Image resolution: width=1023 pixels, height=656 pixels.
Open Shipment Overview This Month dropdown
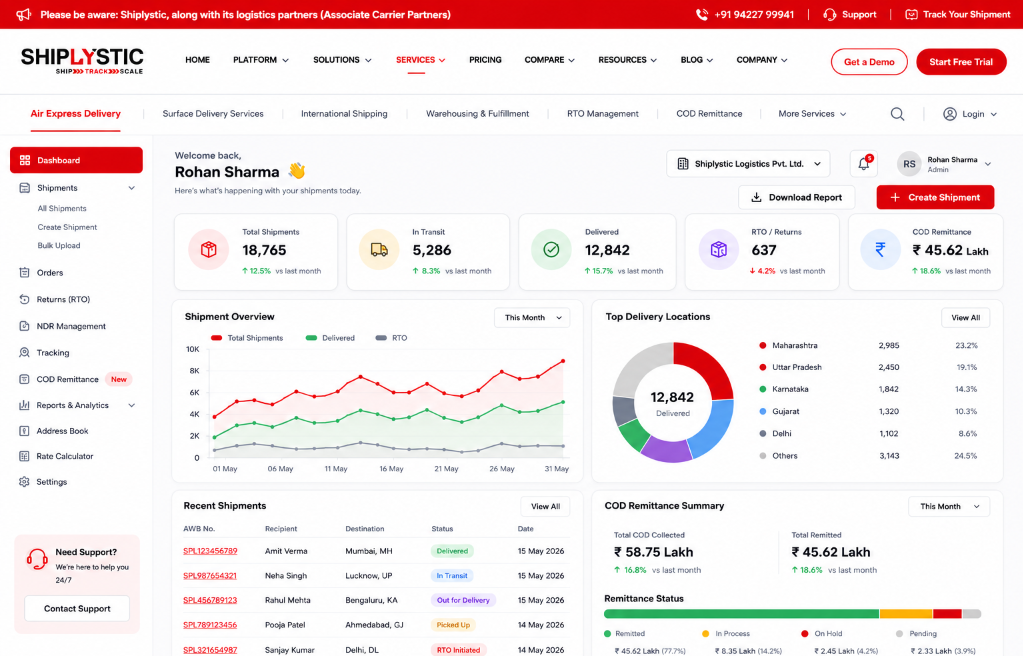532,318
